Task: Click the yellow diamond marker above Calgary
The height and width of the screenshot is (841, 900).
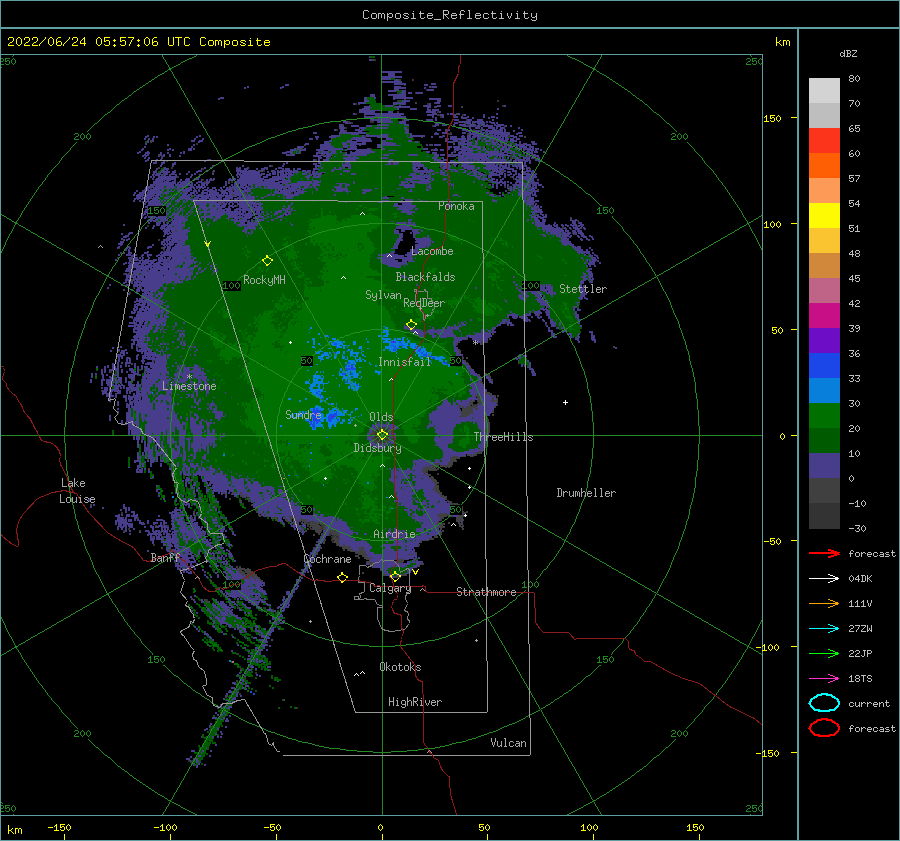Action: [x=395, y=576]
